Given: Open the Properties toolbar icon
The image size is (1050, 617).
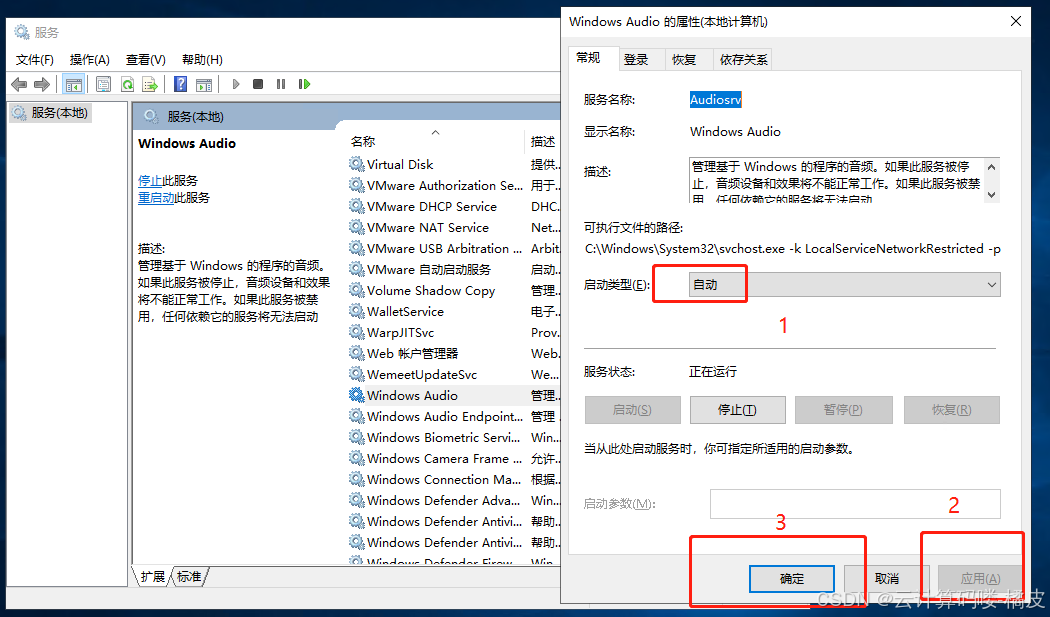Looking at the screenshot, I should coord(103,84).
